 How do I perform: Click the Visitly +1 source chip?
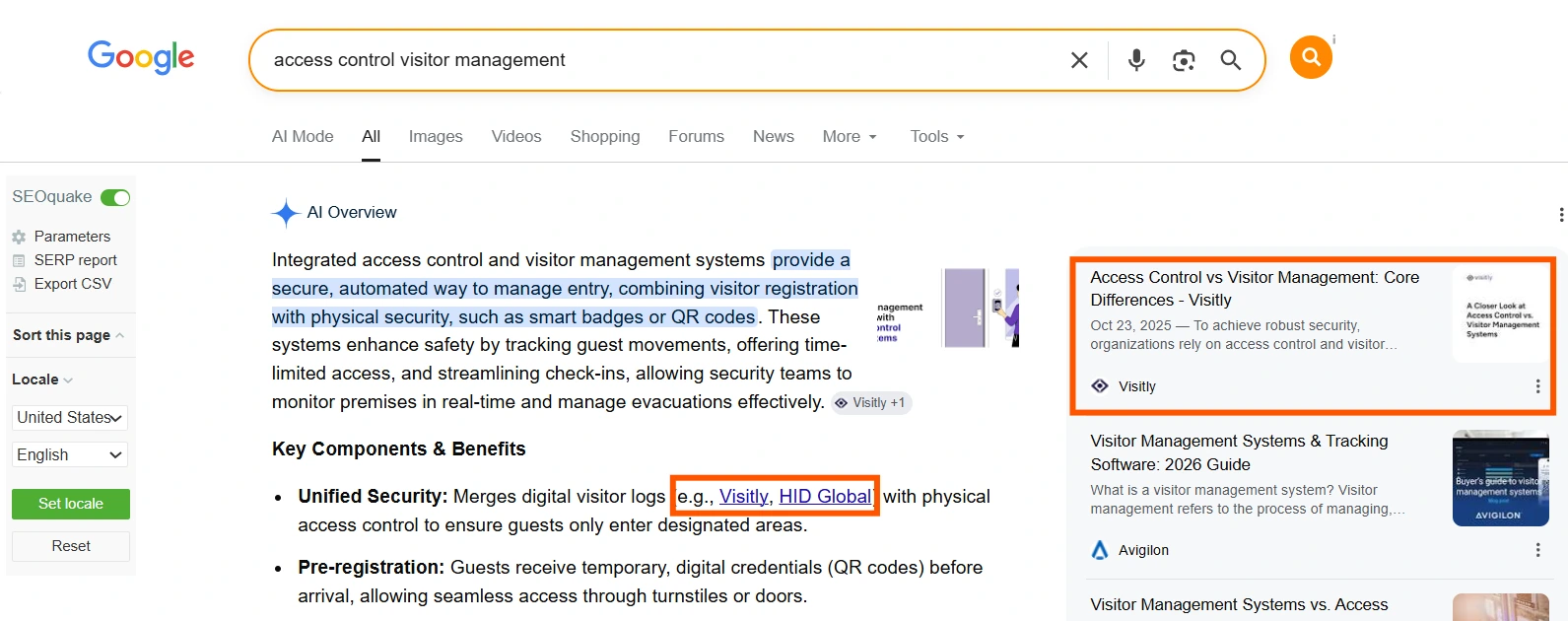coord(871,403)
